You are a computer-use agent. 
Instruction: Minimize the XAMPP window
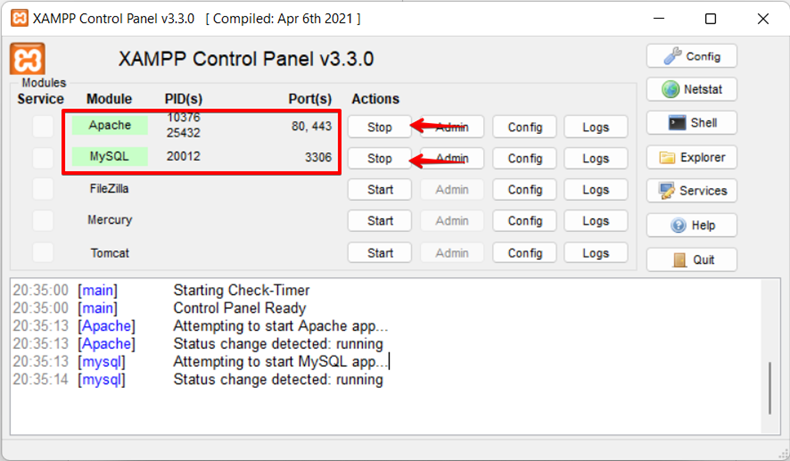[x=659, y=19]
